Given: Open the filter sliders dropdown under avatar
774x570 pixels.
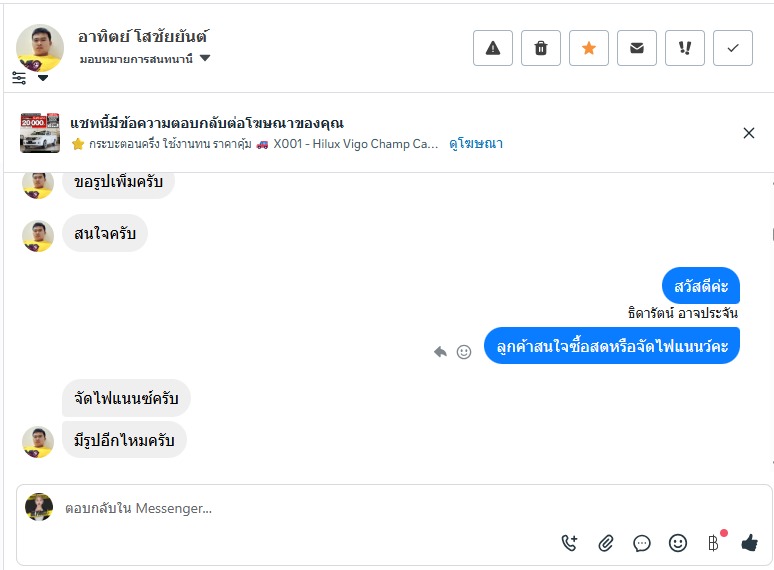Looking at the screenshot, I should point(29,78).
